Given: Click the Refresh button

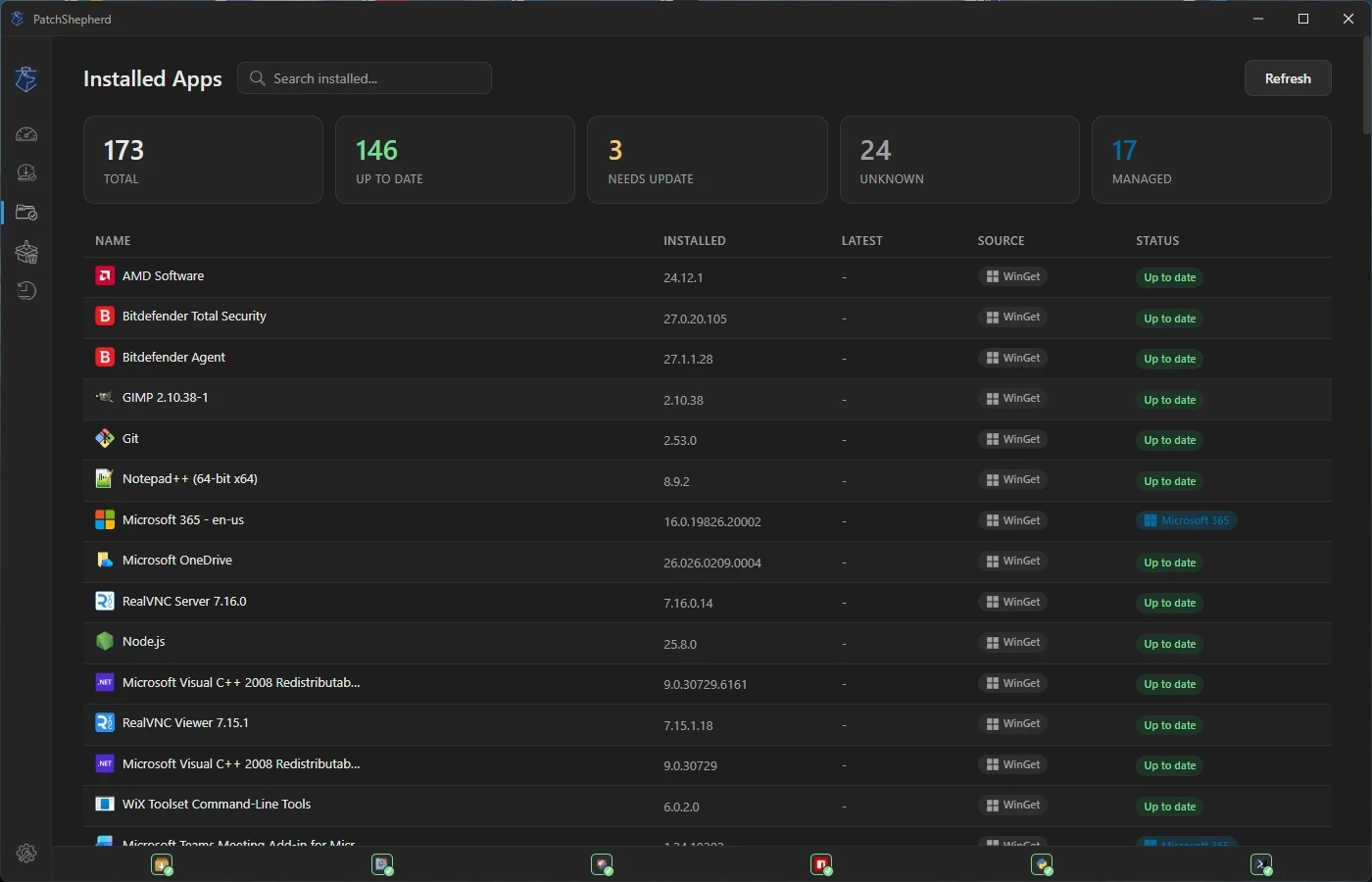Looking at the screenshot, I should pos(1288,78).
